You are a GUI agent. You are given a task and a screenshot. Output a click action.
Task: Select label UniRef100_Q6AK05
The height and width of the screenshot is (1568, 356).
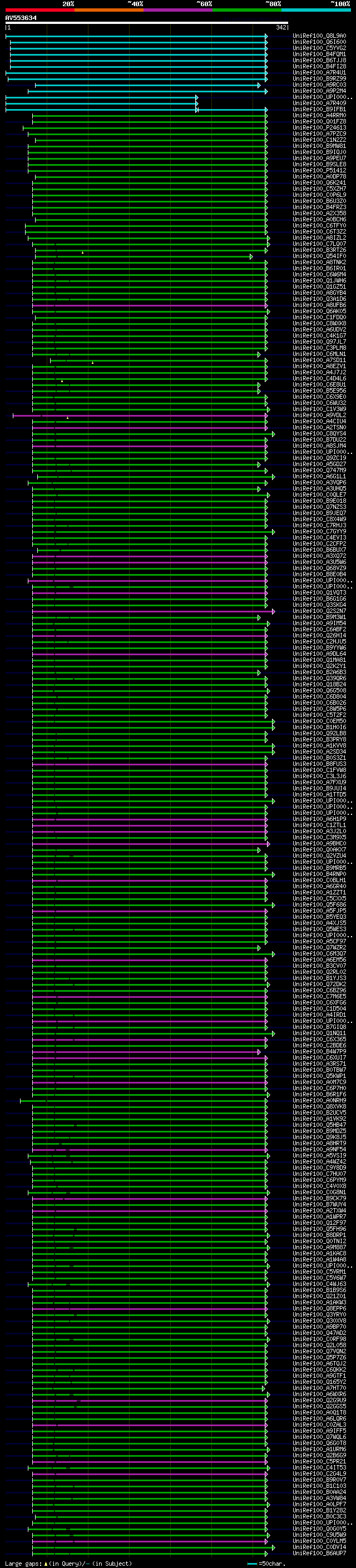pos(319,311)
